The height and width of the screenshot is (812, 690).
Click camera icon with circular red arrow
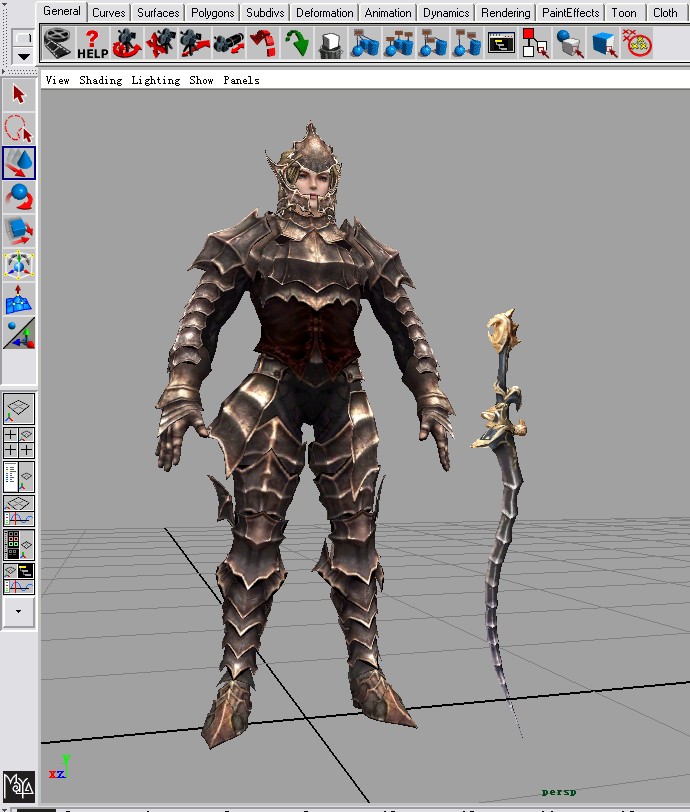click(x=126, y=44)
